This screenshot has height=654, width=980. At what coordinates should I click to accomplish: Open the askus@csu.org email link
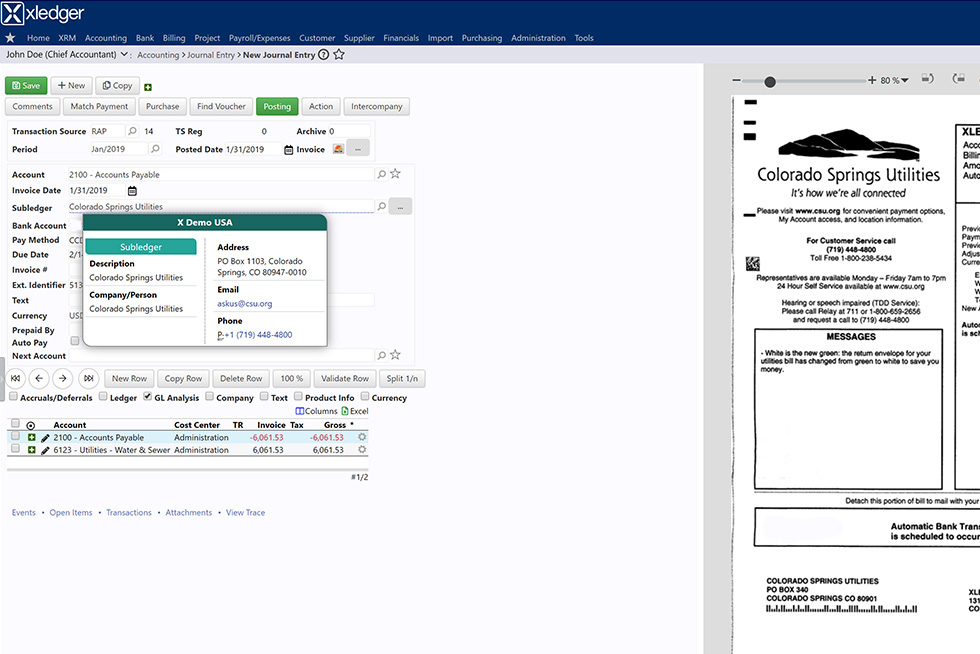(x=244, y=304)
